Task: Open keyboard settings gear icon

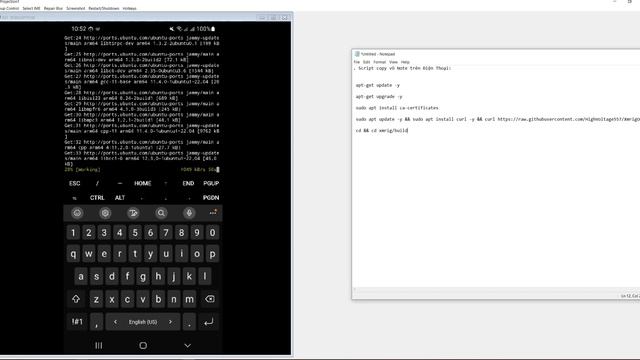Action: pos(105,213)
